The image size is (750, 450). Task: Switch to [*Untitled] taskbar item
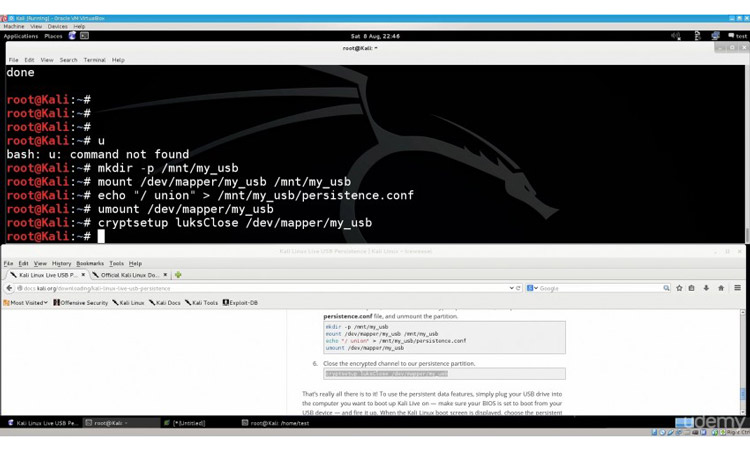tap(185, 423)
